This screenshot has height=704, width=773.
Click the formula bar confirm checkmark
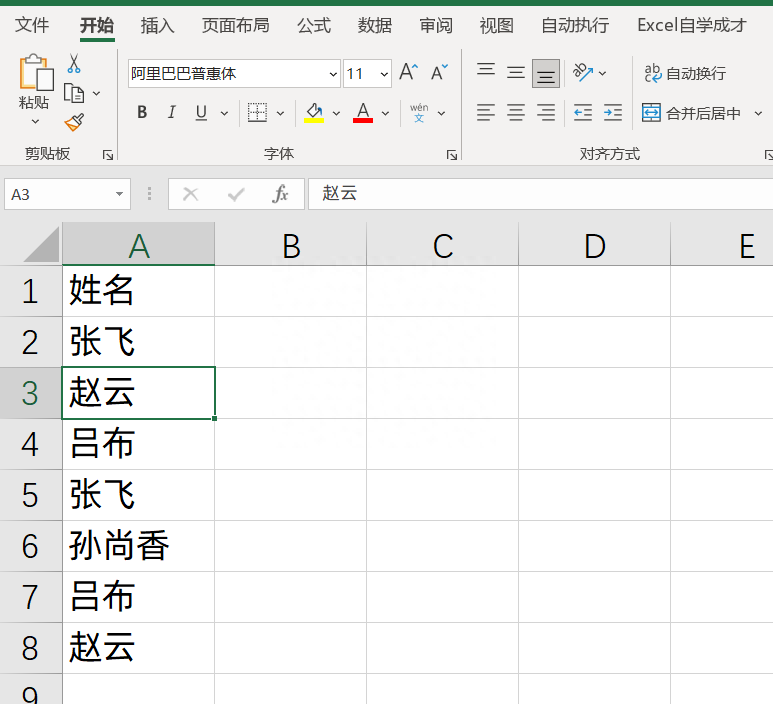click(236, 194)
